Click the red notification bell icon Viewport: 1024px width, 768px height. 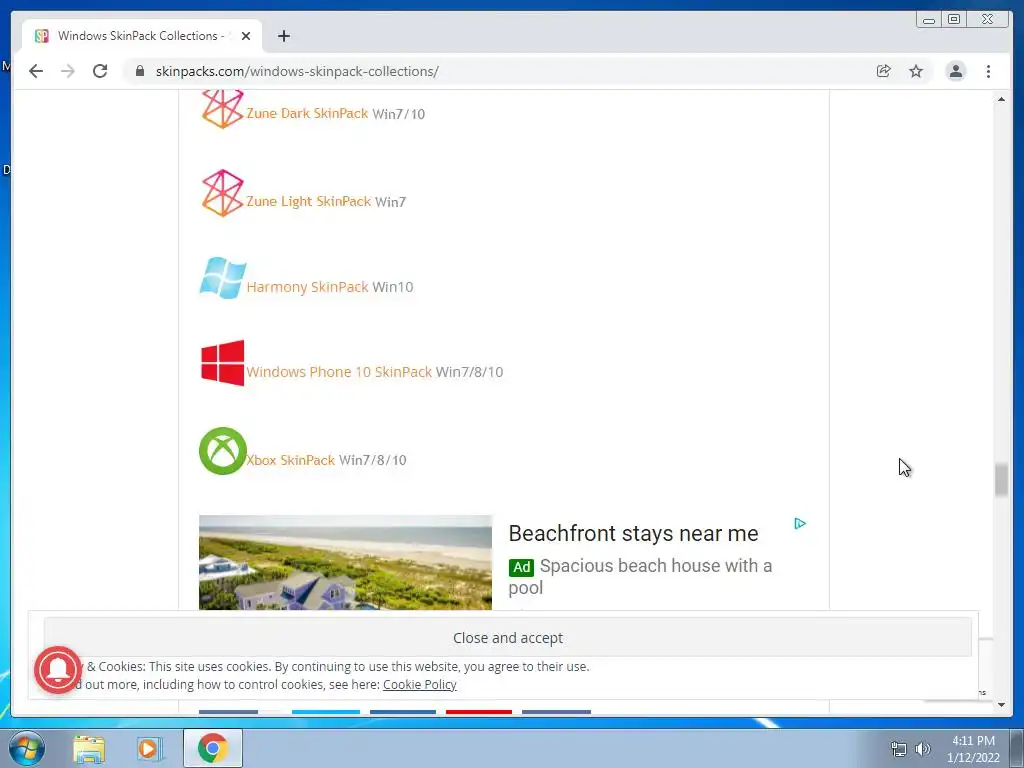tap(58, 670)
